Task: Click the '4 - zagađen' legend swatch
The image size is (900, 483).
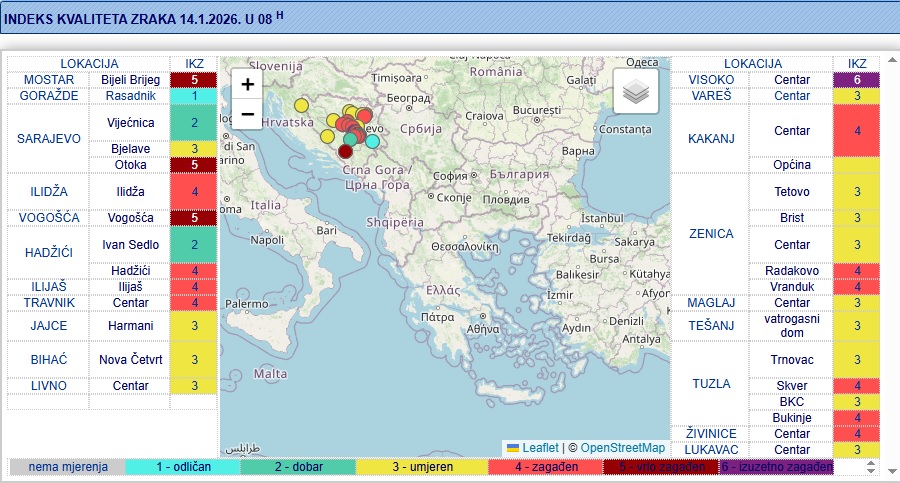Action: click(543, 467)
